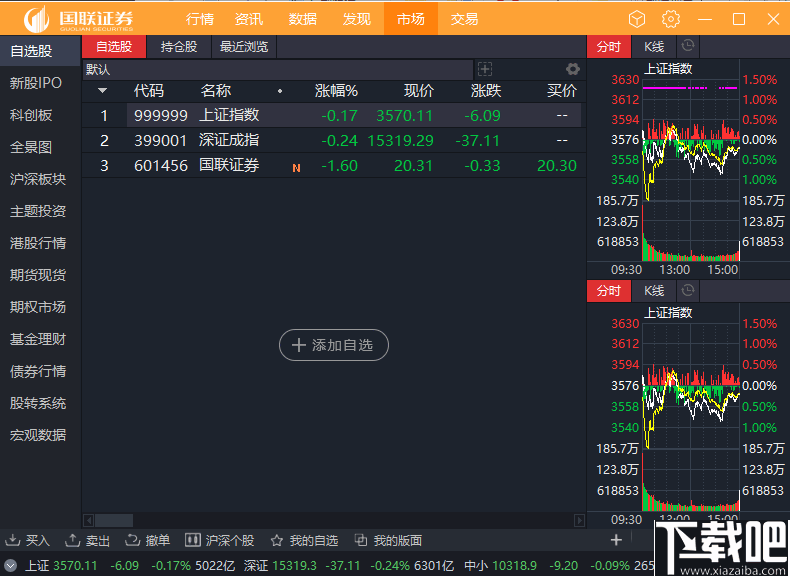Open 全景图 in left sidebar
Screen dimensions: 790x576
[31, 147]
